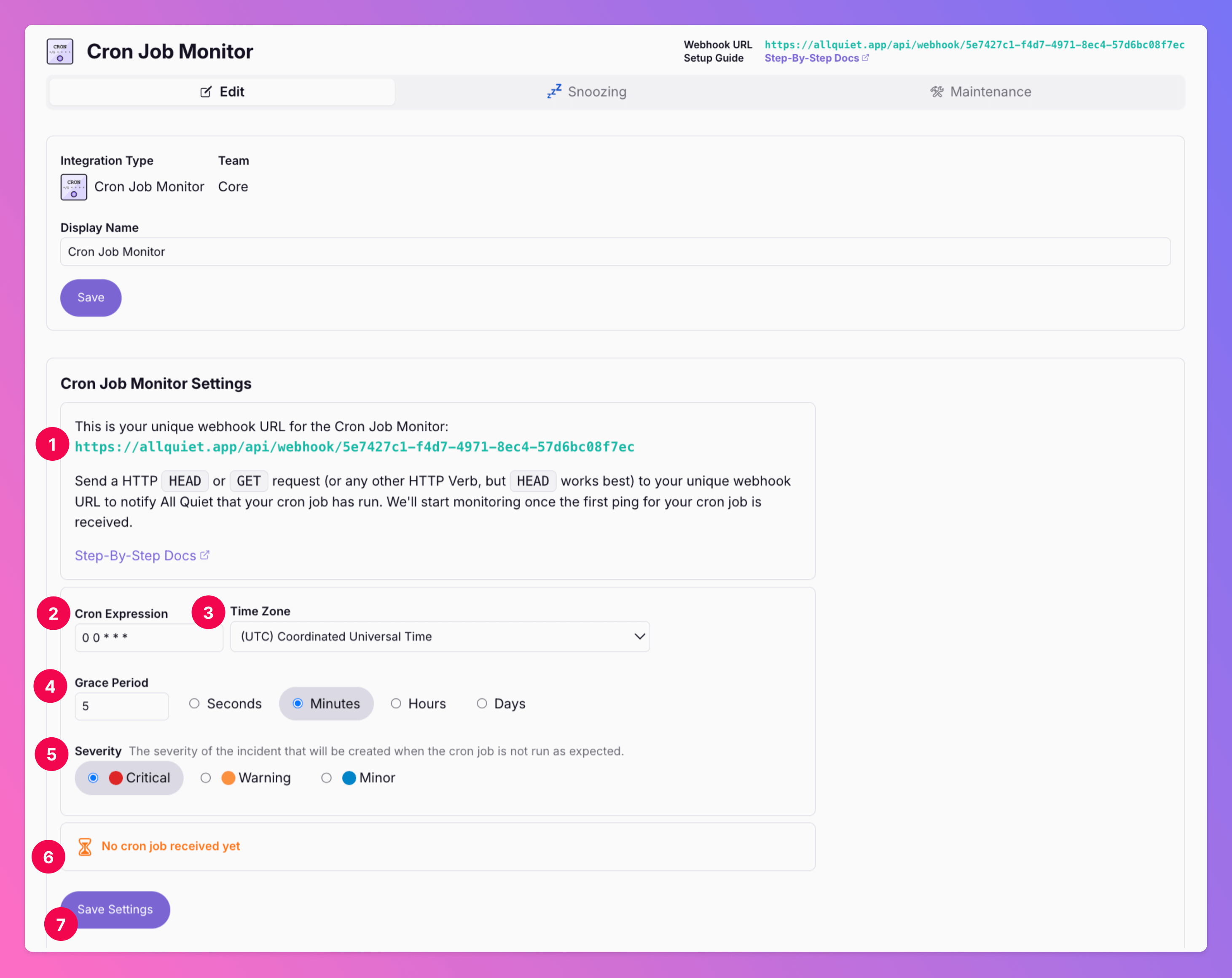
Task: Click the Time Zone dropdown chevron arrow
Action: 639,636
